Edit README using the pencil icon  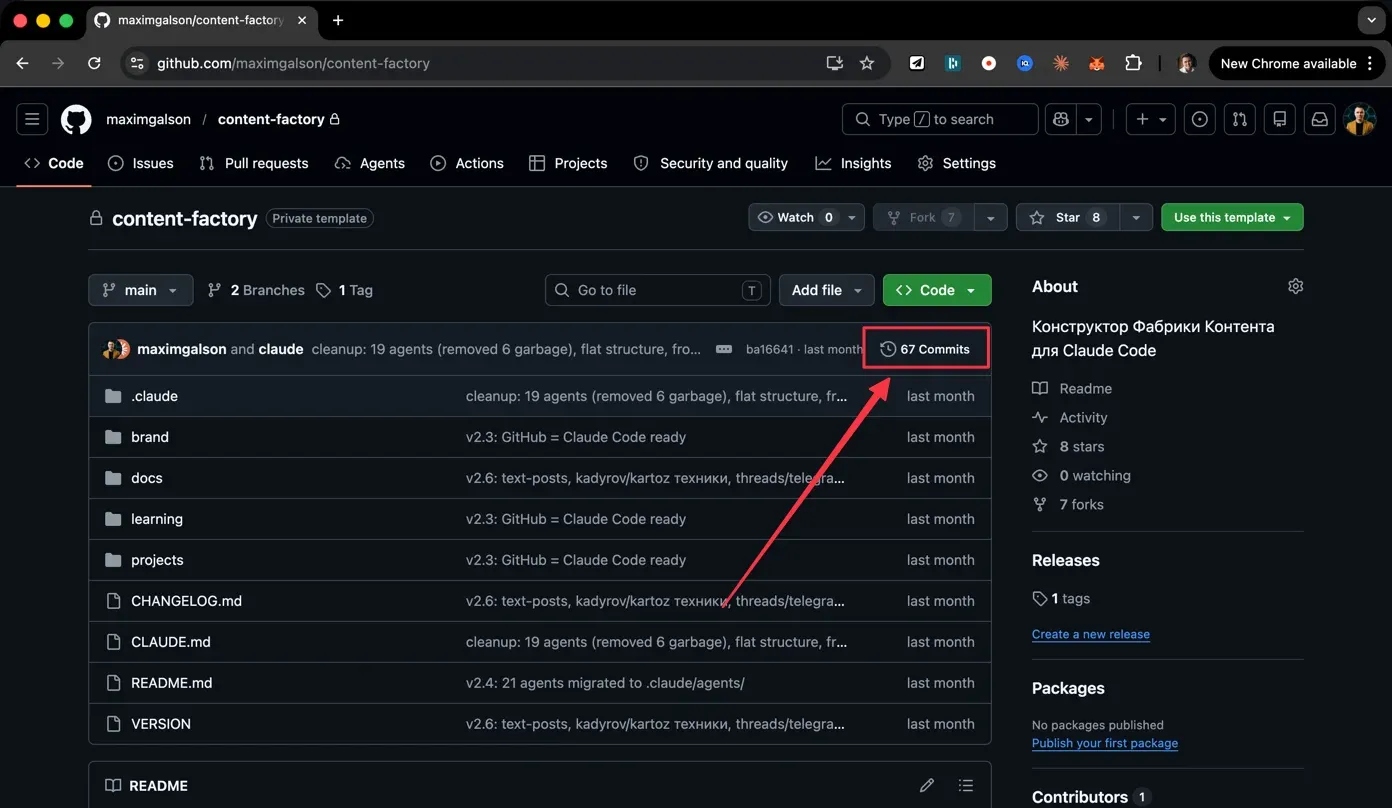click(x=927, y=786)
